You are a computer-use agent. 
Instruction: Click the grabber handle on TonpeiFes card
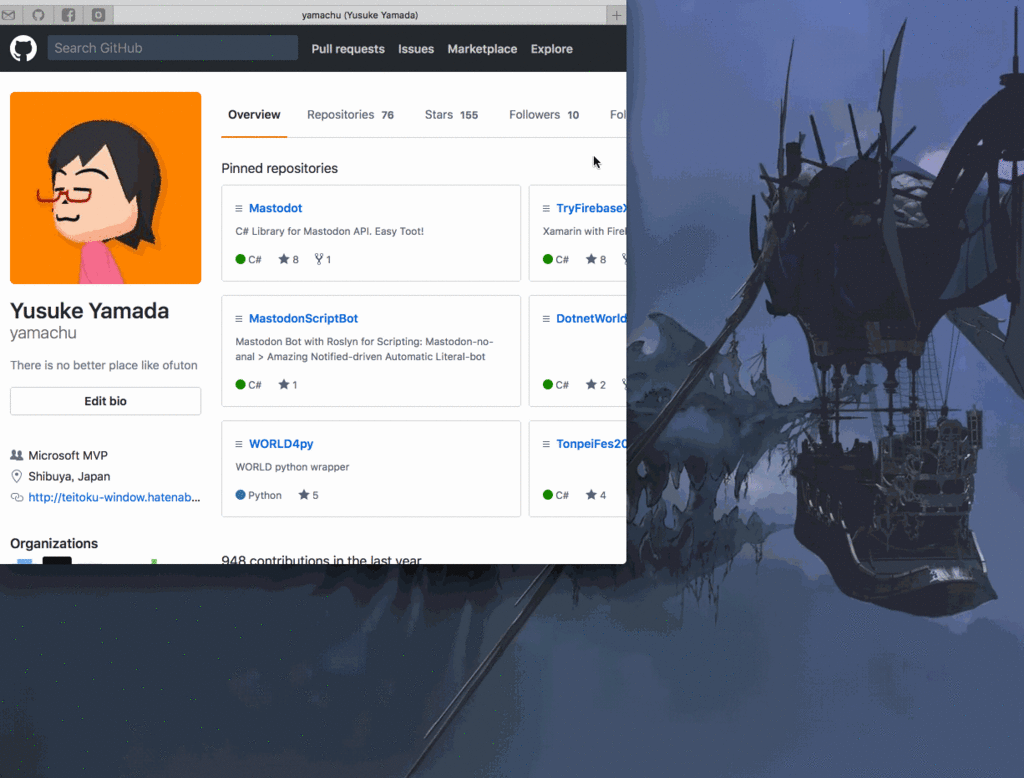pos(546,444)
